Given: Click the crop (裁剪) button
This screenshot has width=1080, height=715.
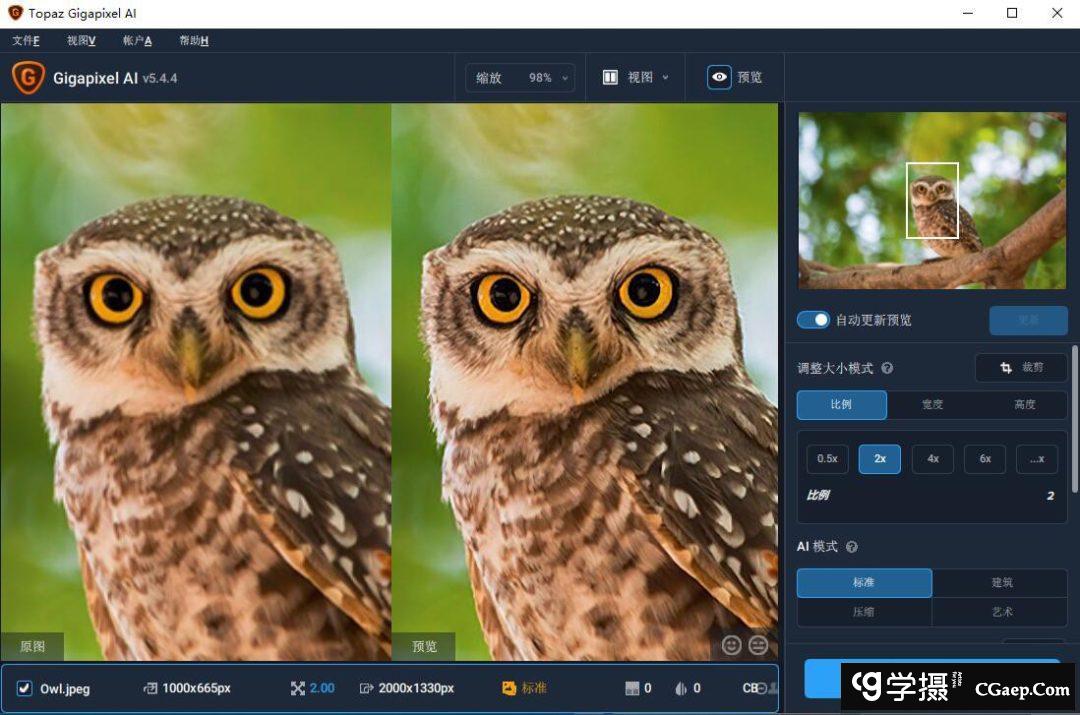Looking at the screenshot, I should (1021, 368).
